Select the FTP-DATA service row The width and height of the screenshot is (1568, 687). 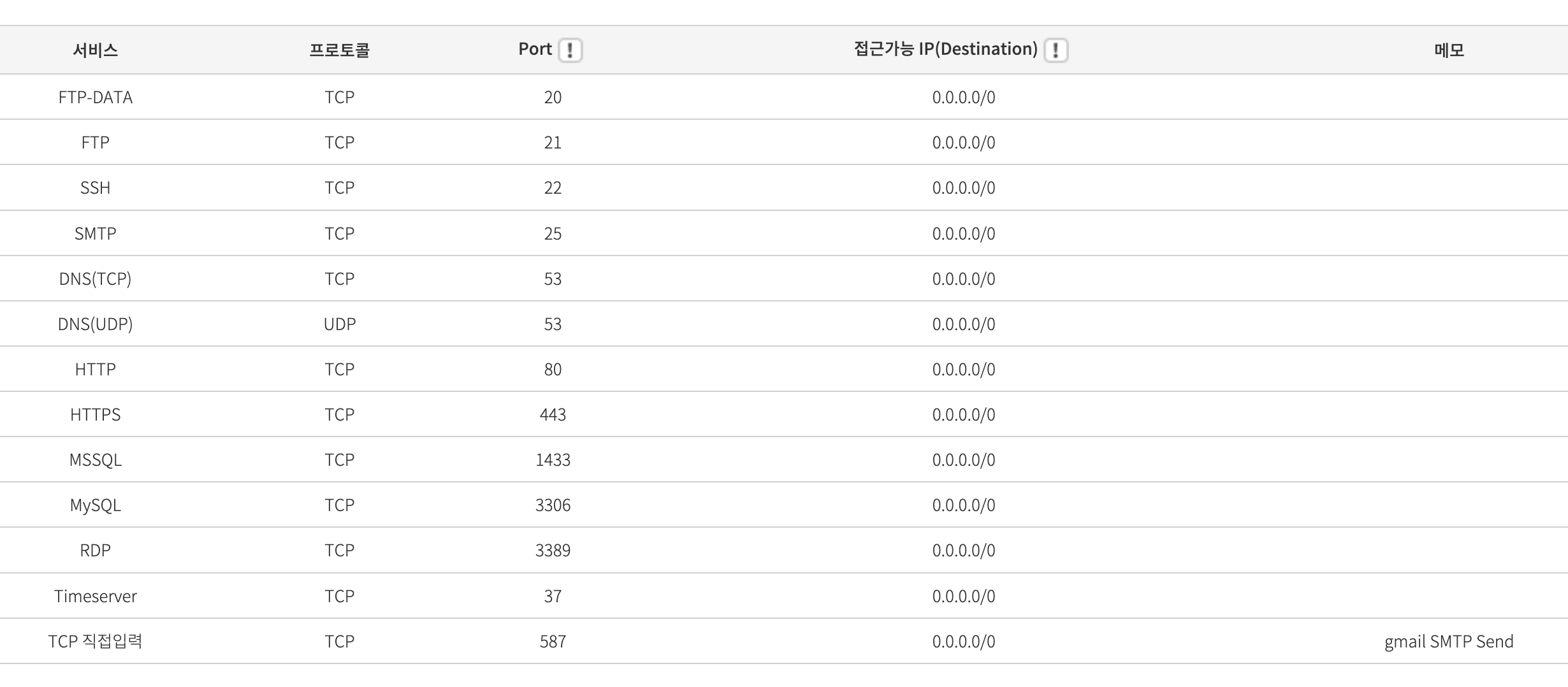point(95,97)
